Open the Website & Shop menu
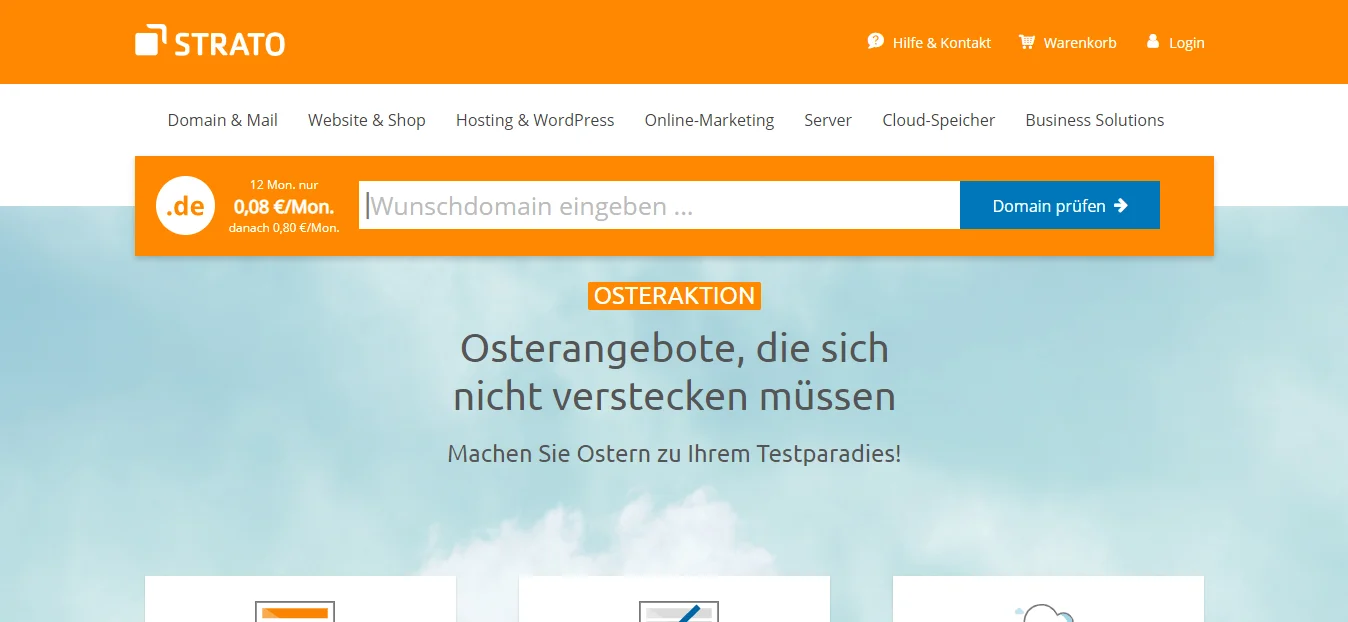This screenshot has width=1348, height=622. [367, 120]
